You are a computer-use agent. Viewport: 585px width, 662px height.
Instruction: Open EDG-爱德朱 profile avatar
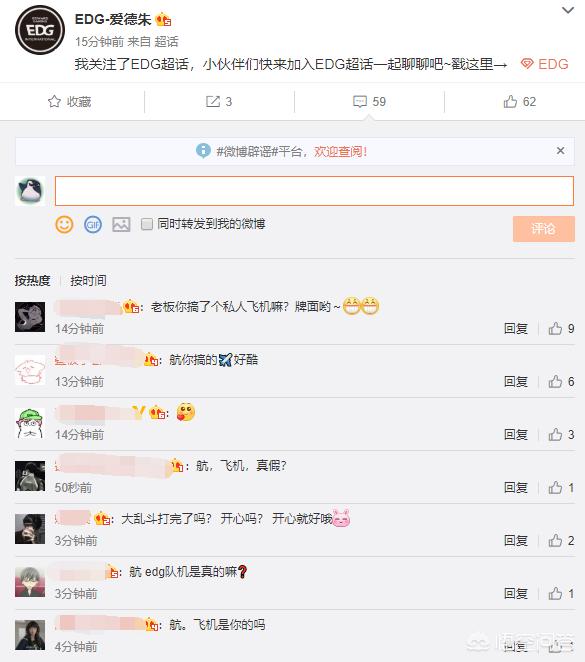point(40,30)
